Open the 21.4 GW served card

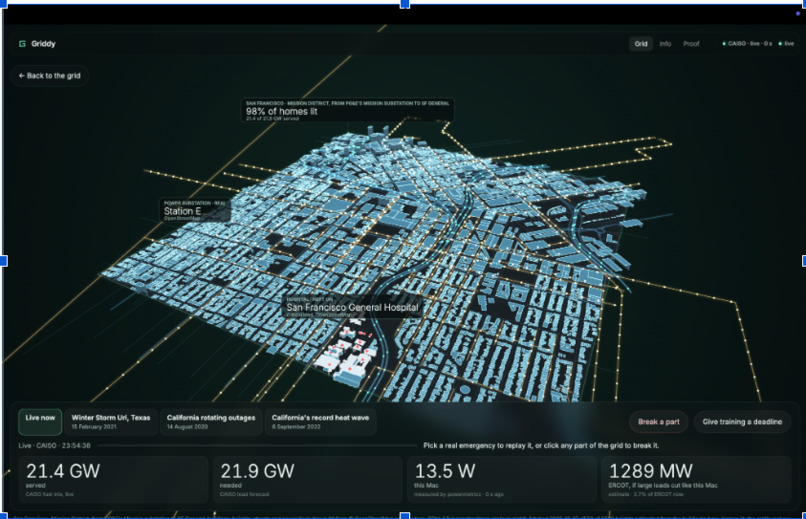tap(113, 479)
